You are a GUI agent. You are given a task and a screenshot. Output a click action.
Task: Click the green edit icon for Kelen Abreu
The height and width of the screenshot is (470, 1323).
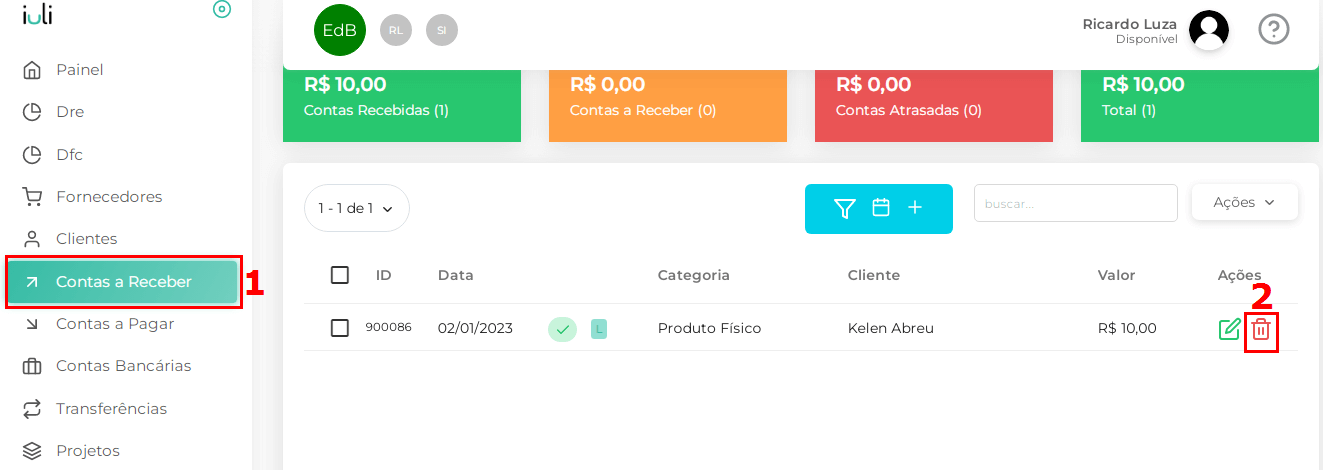coord(1229,328)
